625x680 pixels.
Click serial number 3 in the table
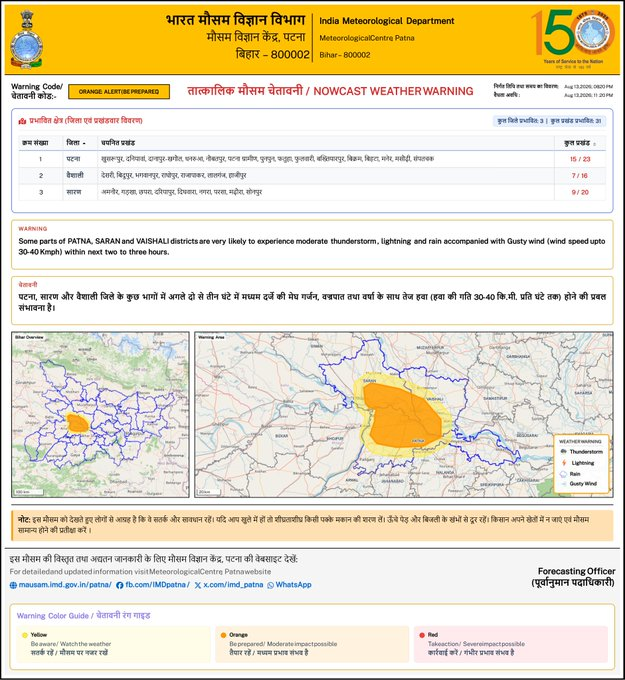point(41,192)
